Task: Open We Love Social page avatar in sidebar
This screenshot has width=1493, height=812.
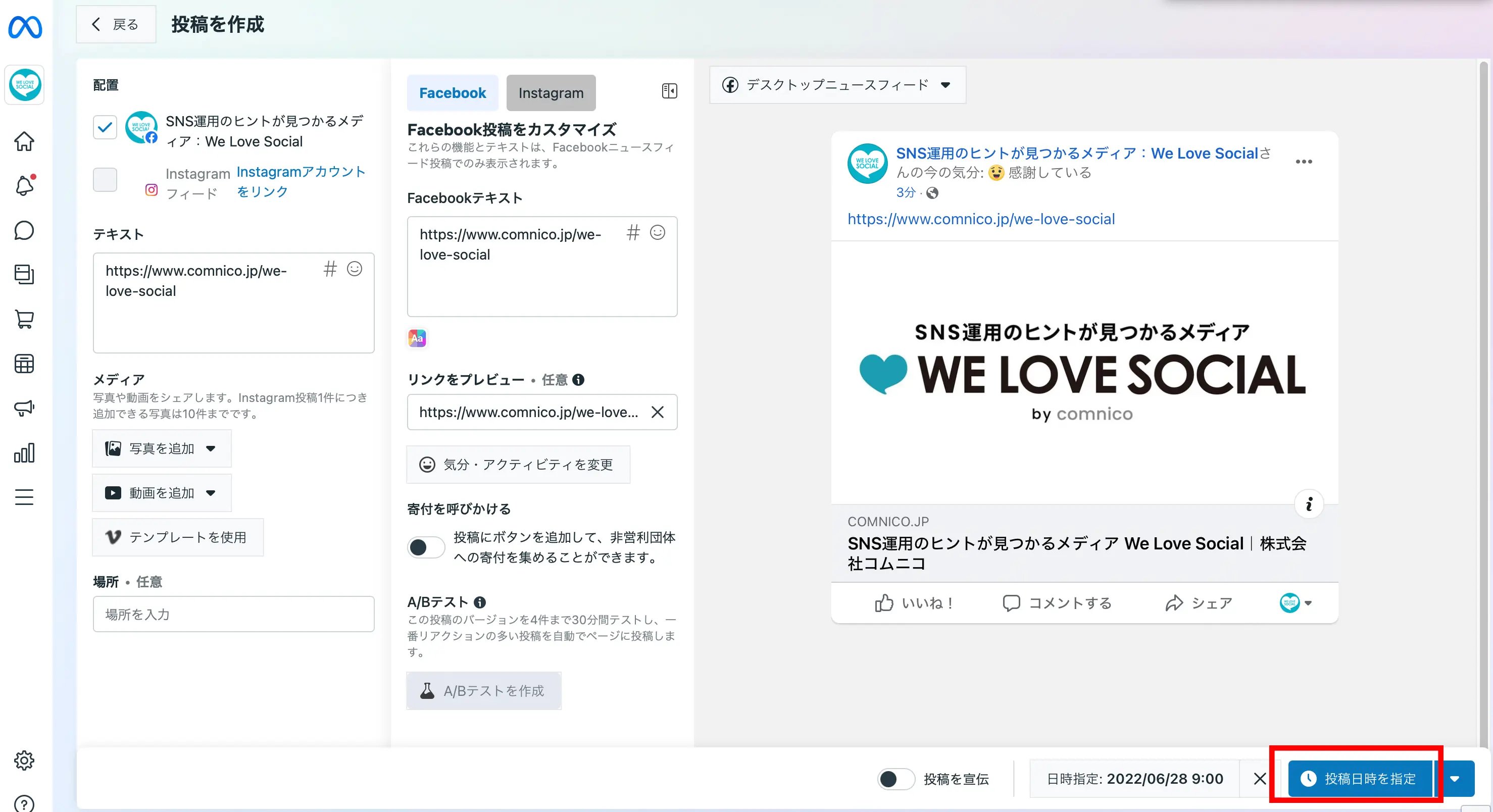Action: 24,85
